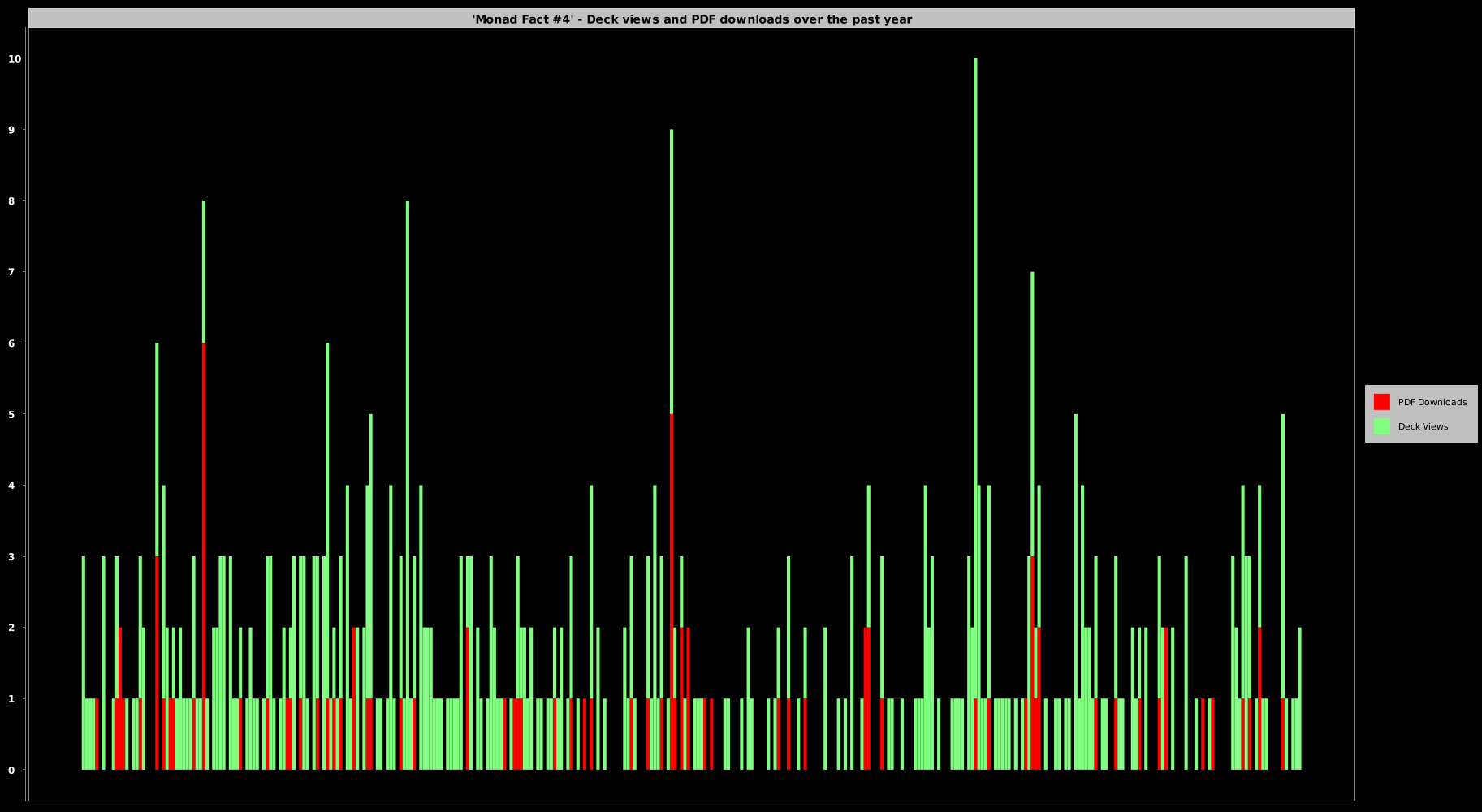This screenshot has height=812, width=1482.
Task: Click the y-axis label 6
Action: pyautogui.click(x=11, y=343)
